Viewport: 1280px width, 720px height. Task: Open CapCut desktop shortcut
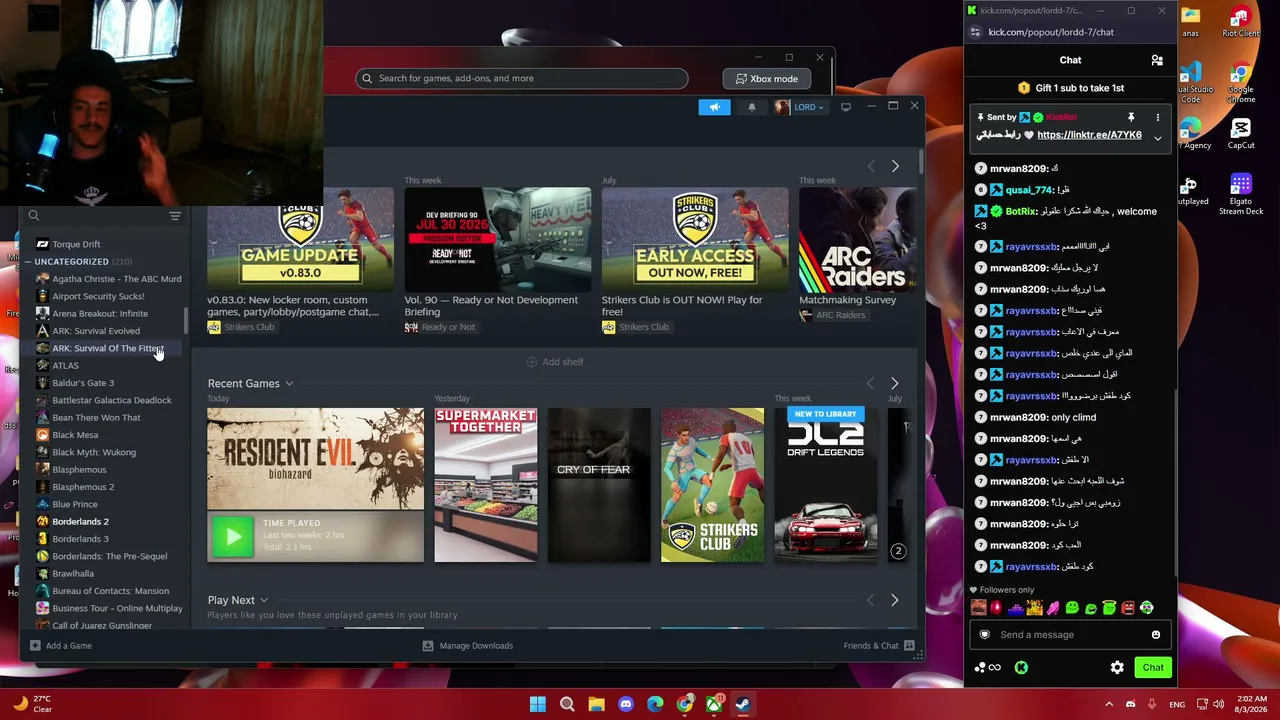1241,134
